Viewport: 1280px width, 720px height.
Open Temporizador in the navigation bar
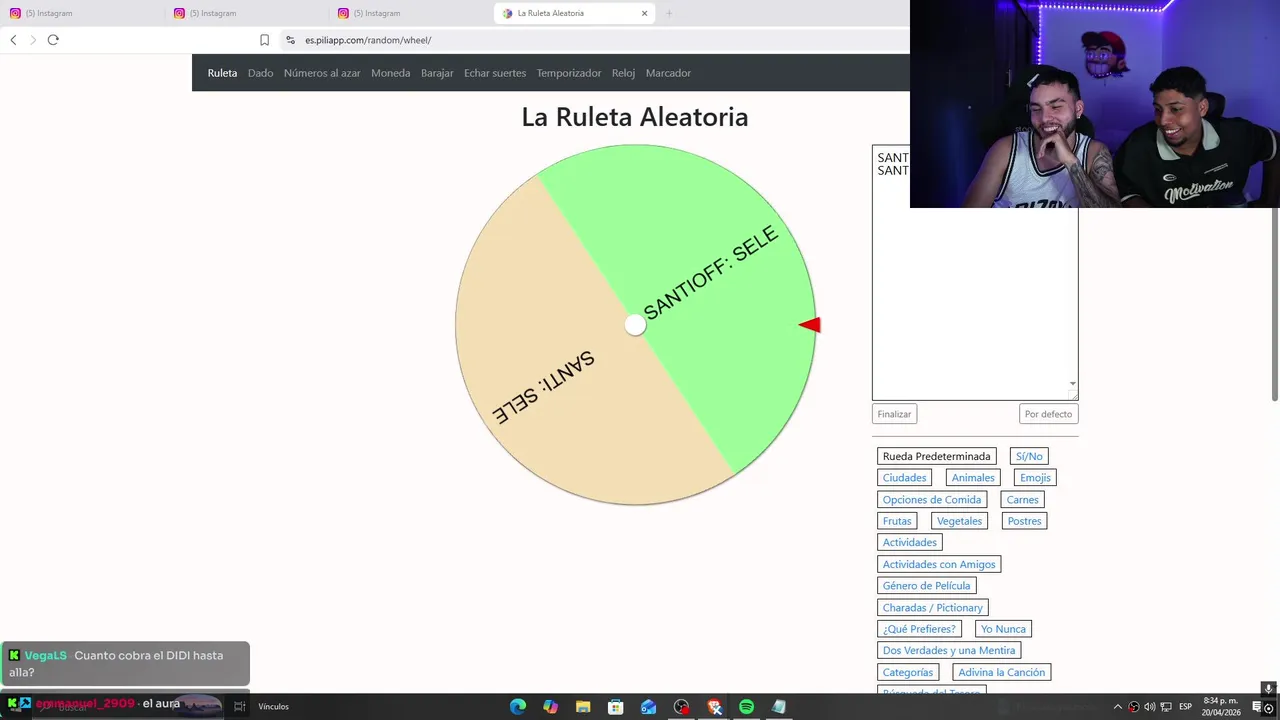pos(569,73)
